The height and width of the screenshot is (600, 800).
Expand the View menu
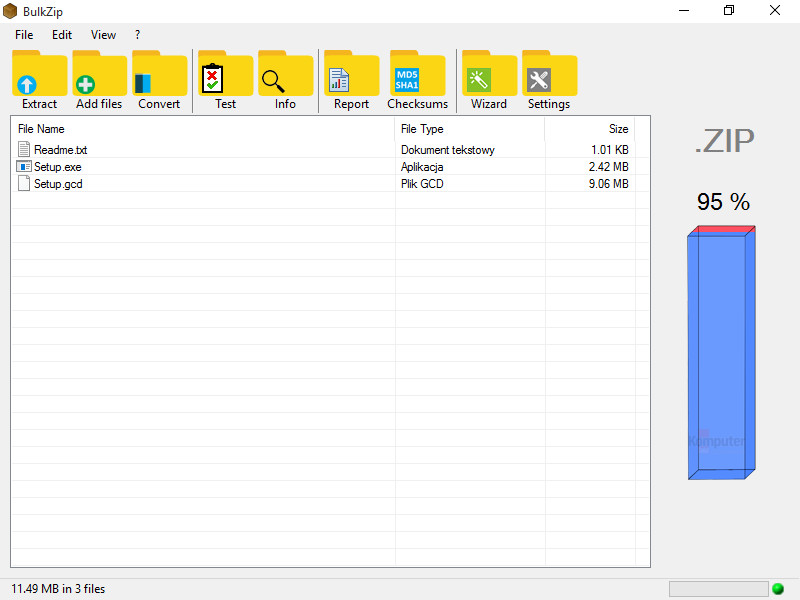click(x=103, y=34)
